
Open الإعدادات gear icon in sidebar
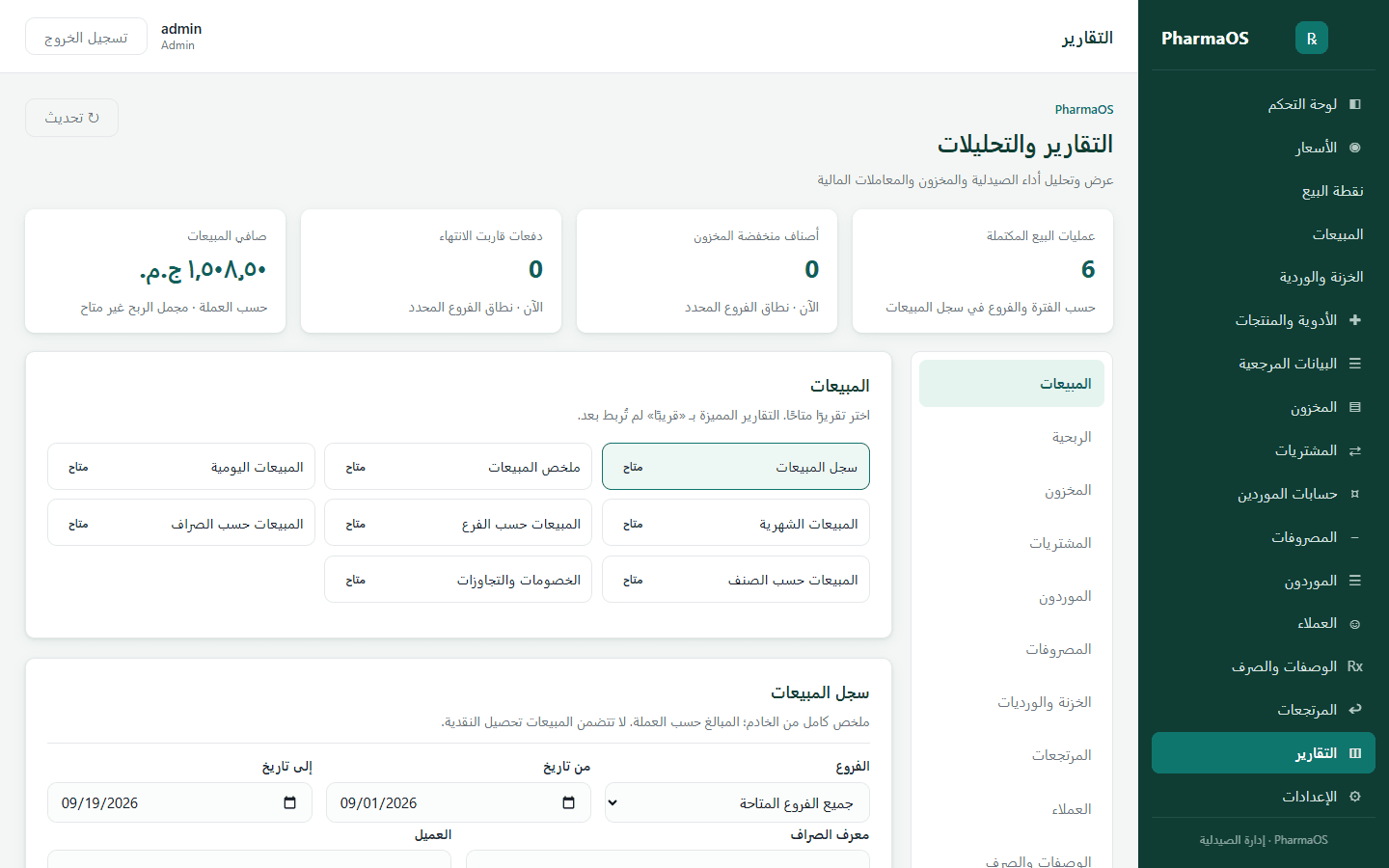click(x=1354, y=797)
